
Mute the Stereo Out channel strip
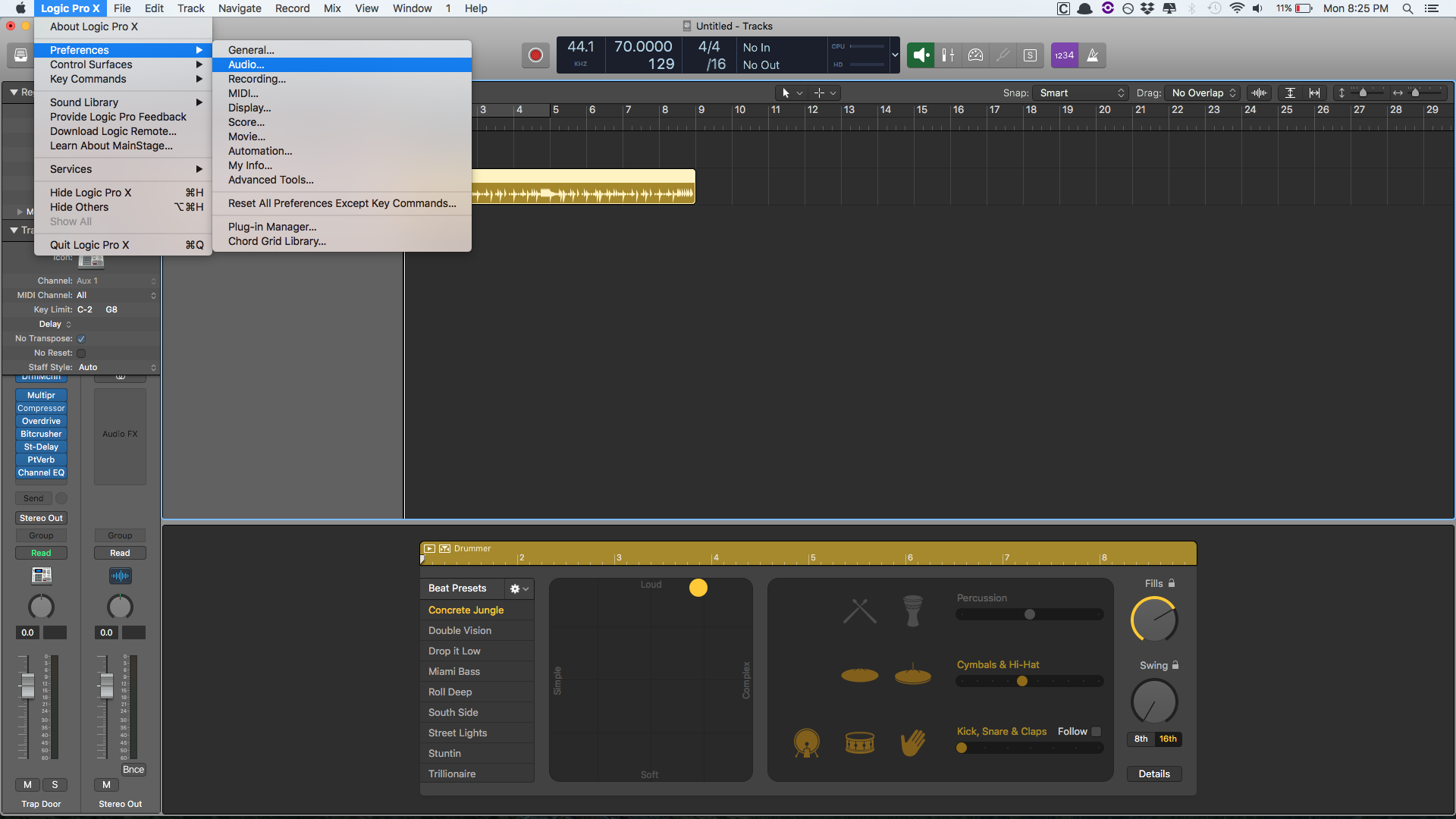click(106, 785)
